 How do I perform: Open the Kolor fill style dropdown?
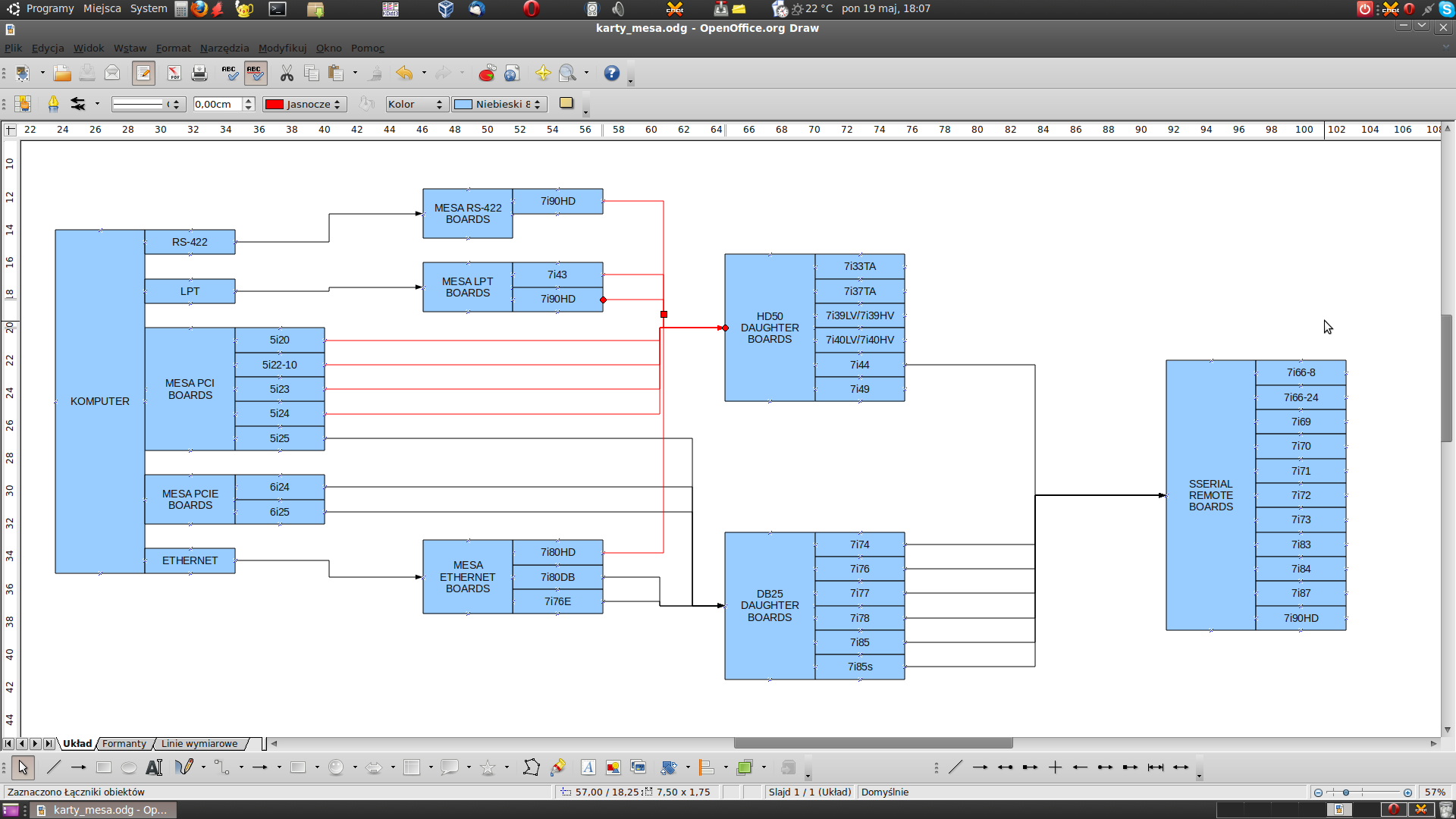pyautogui.click(x=416, y=104)
